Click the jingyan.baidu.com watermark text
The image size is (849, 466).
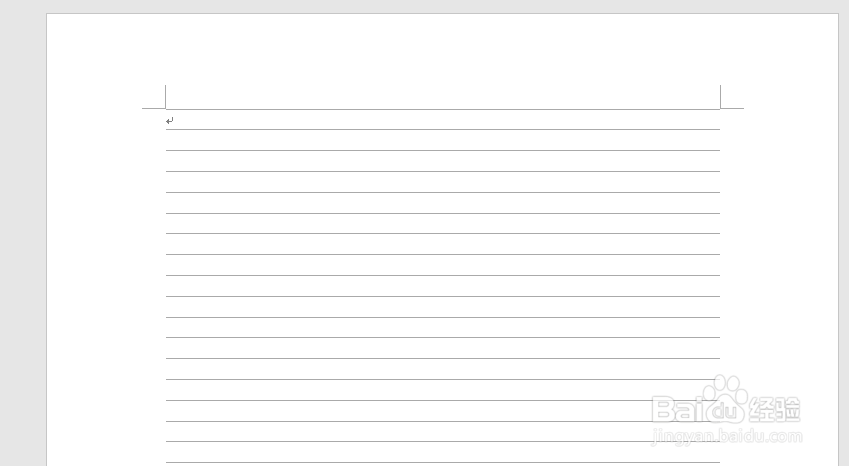(727, 436)
